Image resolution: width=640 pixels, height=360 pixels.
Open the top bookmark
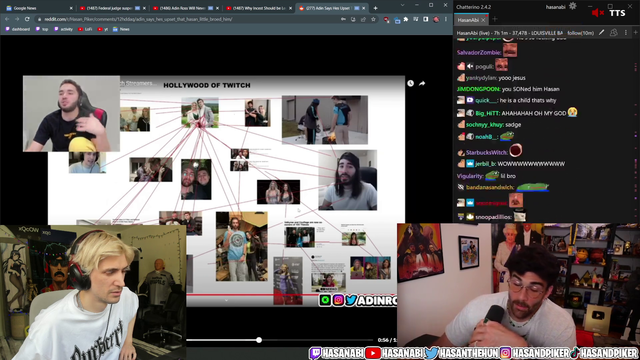[42, 29]
